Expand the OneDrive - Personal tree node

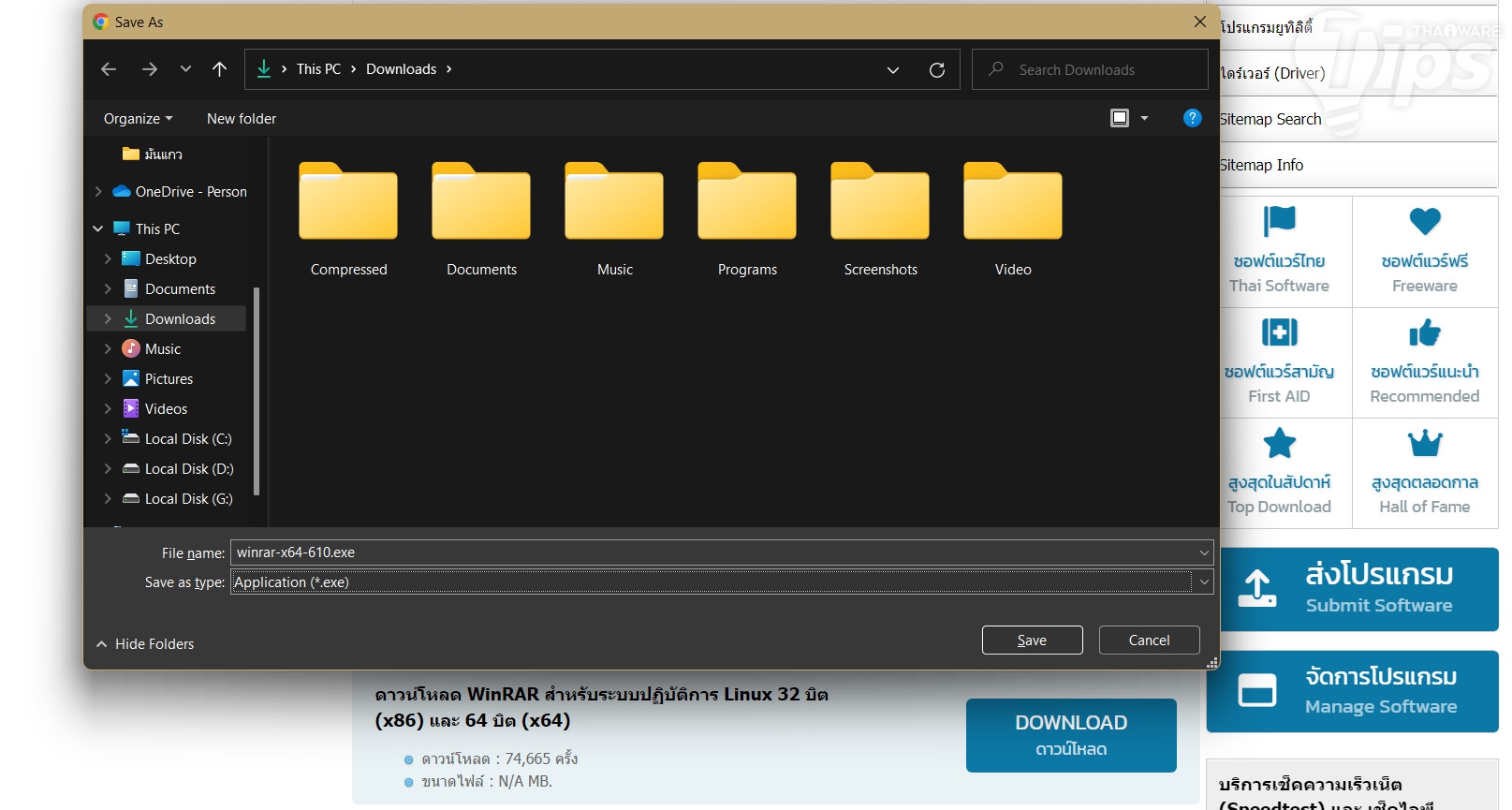click(x=98, y=191)
